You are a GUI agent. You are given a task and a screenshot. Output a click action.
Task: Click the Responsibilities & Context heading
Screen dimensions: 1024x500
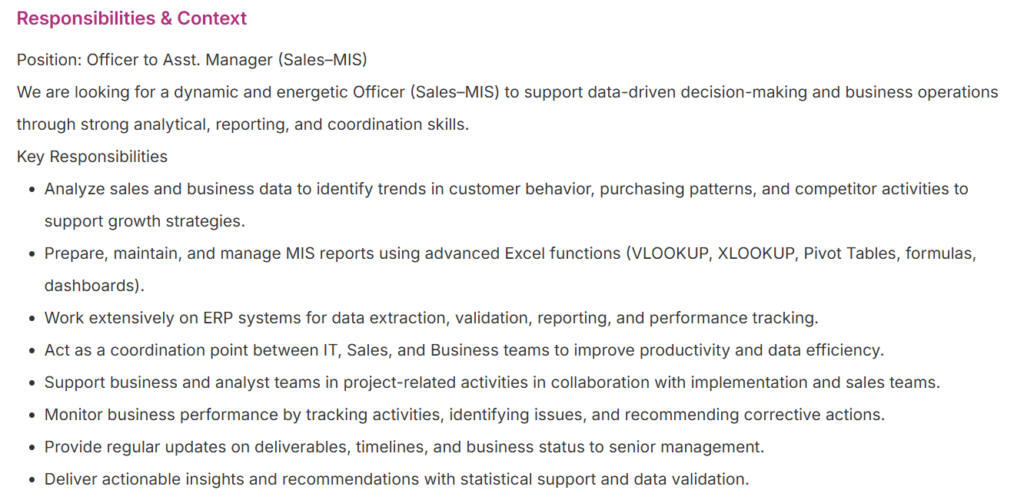(x=132, y=19)
